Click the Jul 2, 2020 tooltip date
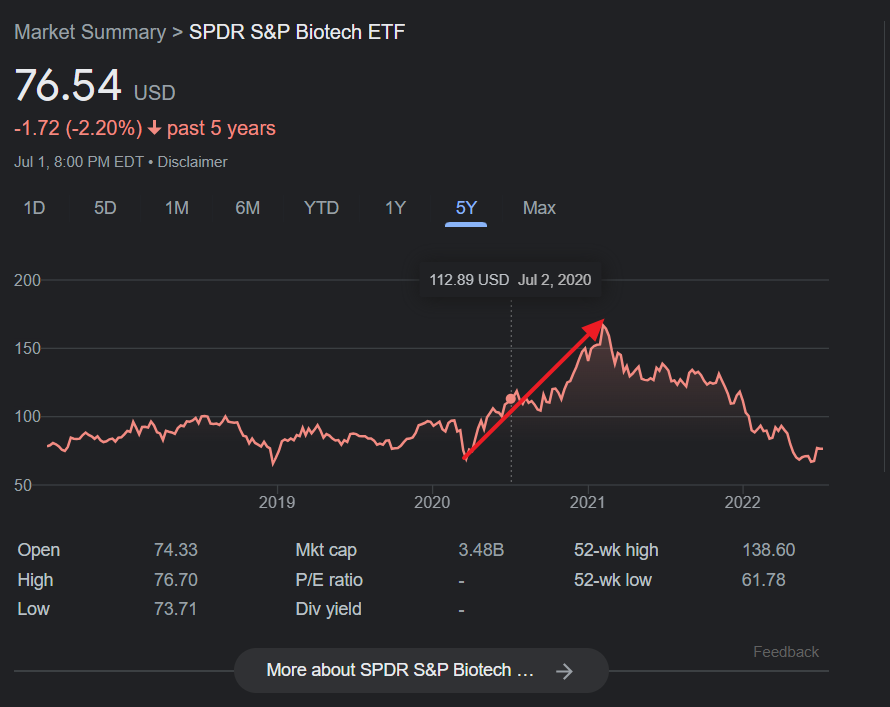The width and height of the screenshot is (890, 707). tap(555, 280)
